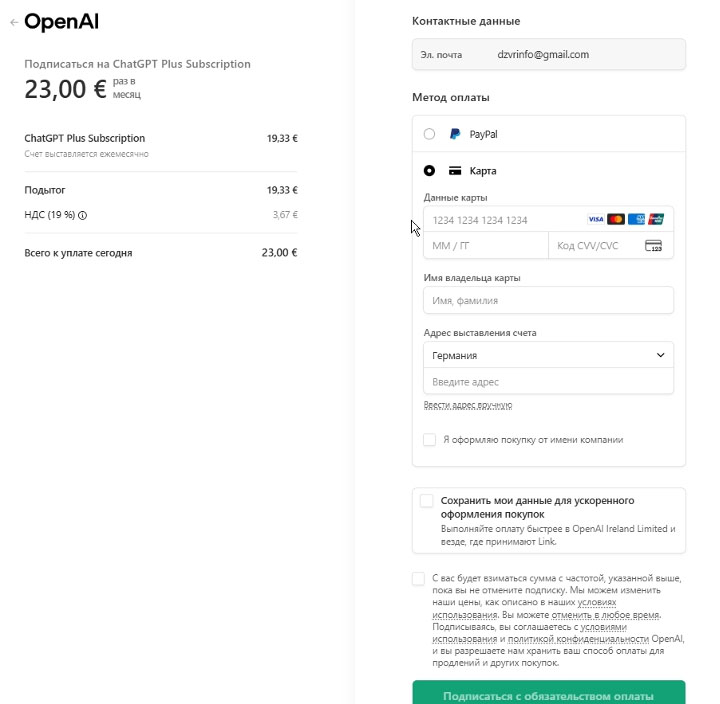This screenshot has width=720, height=704.
Task: Select the Карта payment radio button
Action: pyautogui.click(x=430, y=171)
